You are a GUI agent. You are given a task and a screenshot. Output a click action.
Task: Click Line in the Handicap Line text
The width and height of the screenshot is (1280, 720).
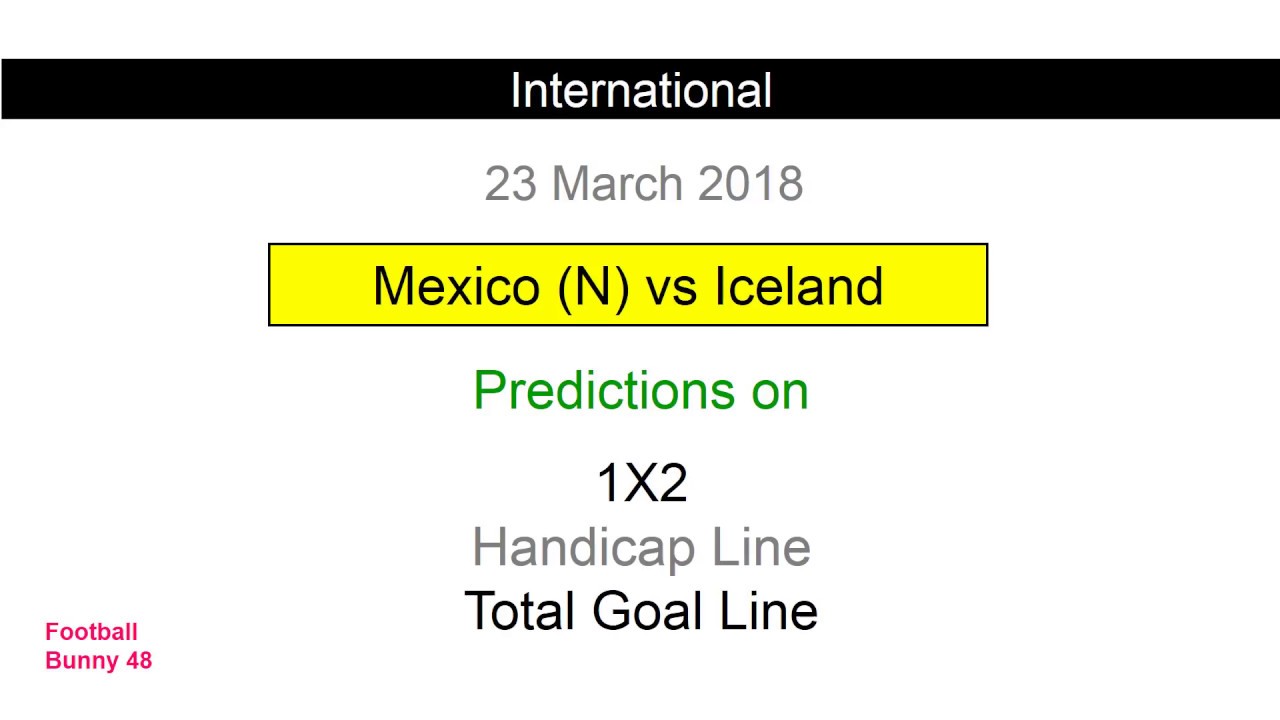762,548
